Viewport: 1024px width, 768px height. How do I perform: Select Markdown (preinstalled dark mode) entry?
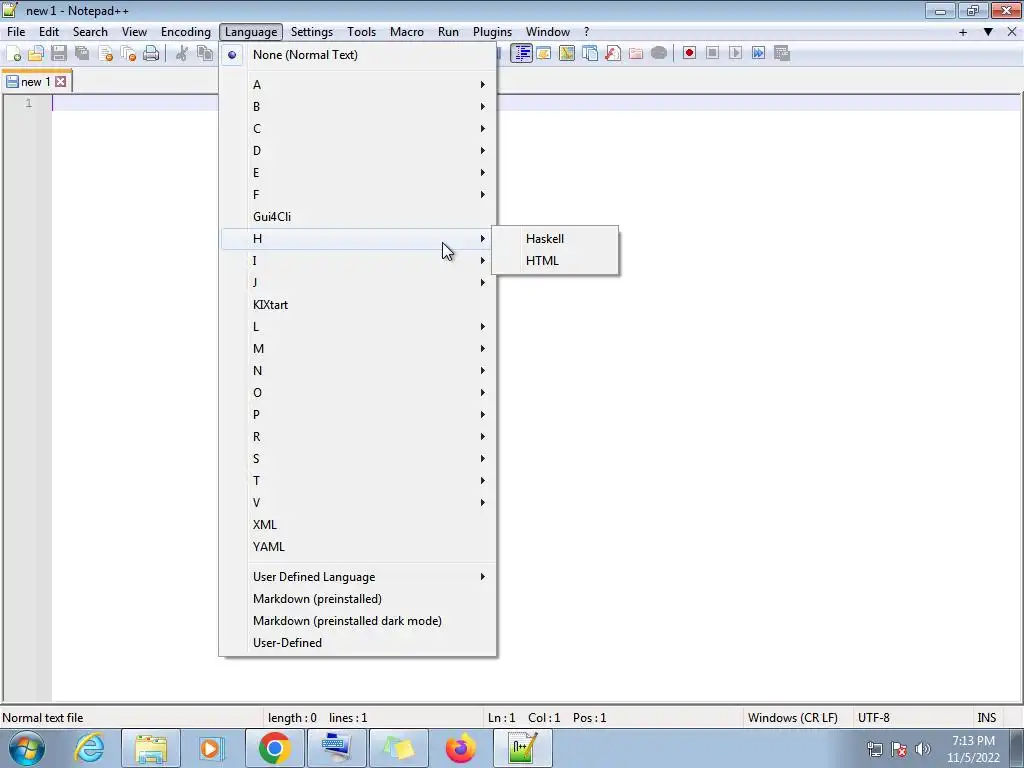point(358,621)
